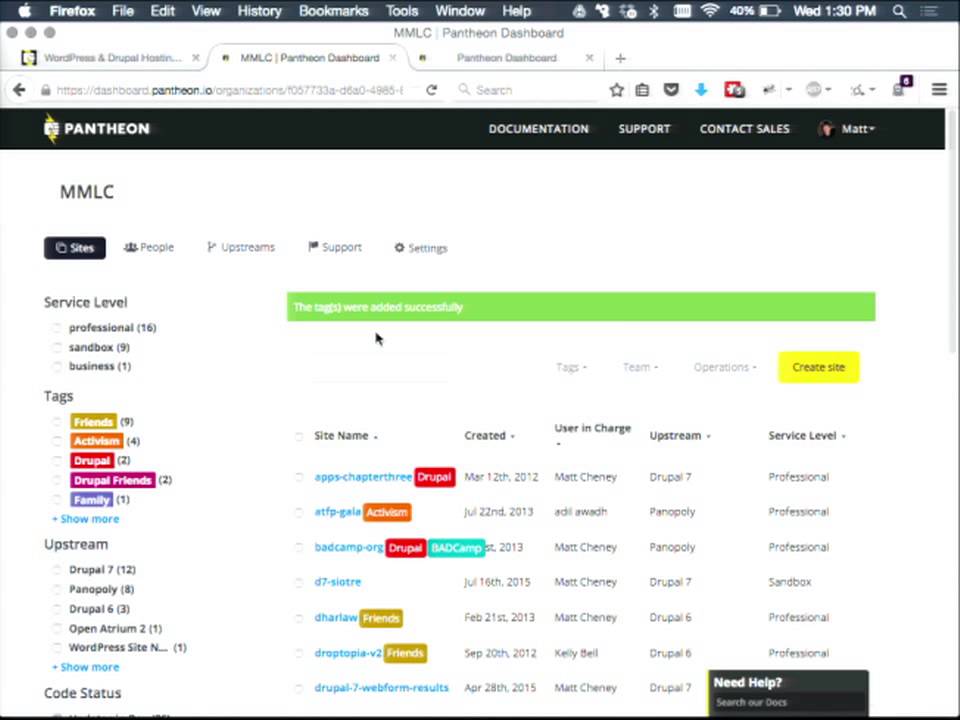Image resolution: width=960 pixels, height=720 pixels.
Task: Open a new browser tab with plus
Action: pos(620,58)
